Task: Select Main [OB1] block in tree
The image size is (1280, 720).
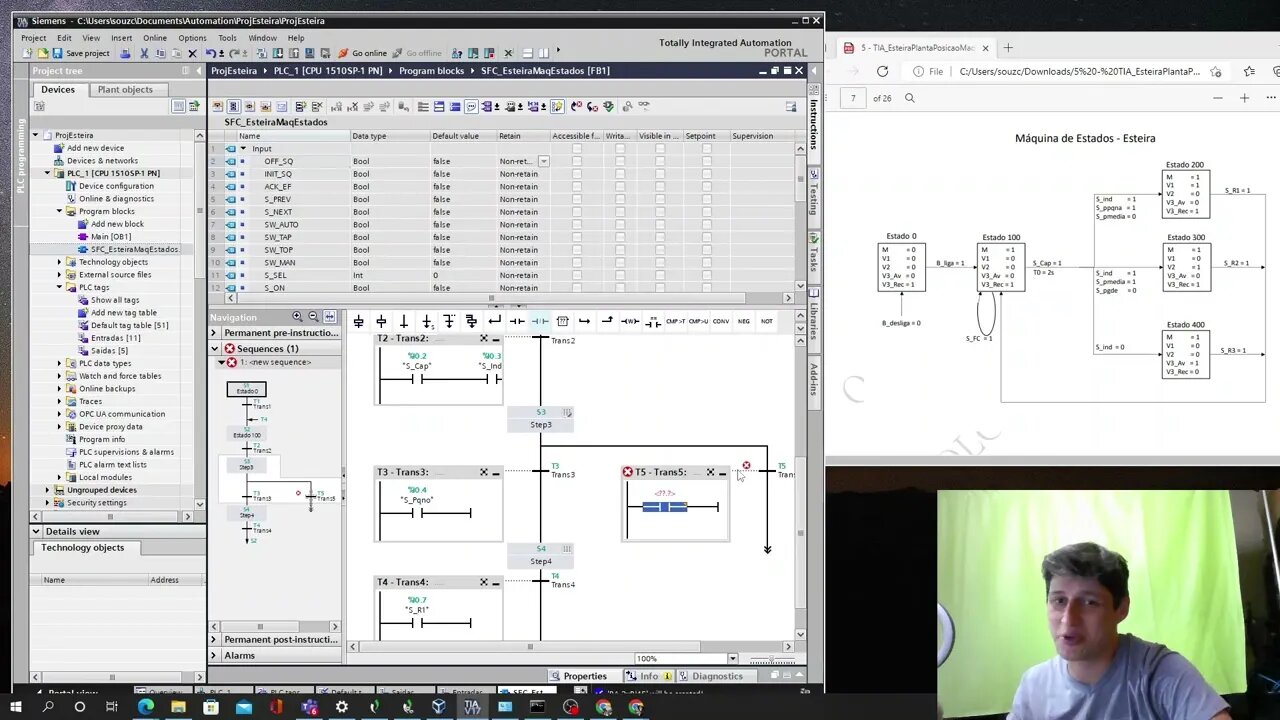Action: tap(110, 237)
